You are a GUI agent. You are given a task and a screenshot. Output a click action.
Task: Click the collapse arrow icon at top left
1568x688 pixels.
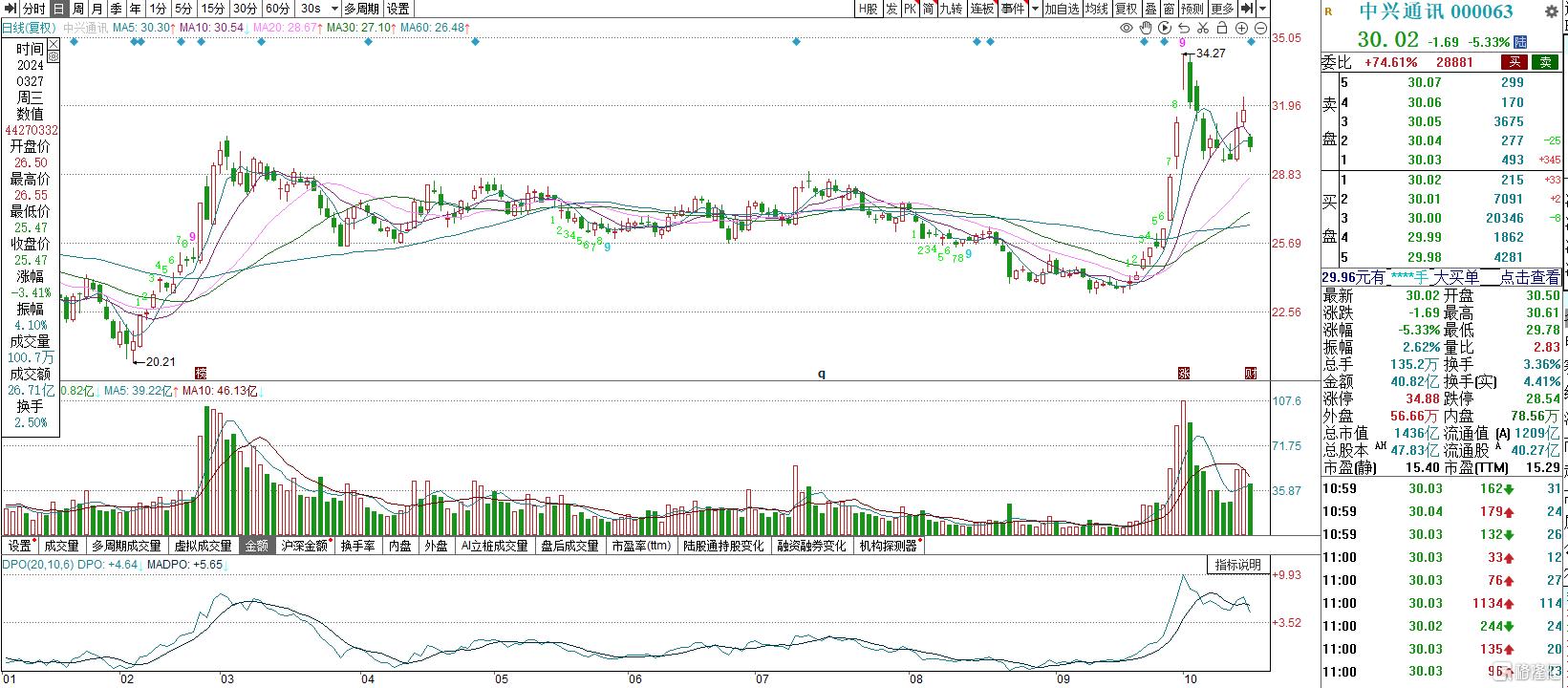click(10, 9)
